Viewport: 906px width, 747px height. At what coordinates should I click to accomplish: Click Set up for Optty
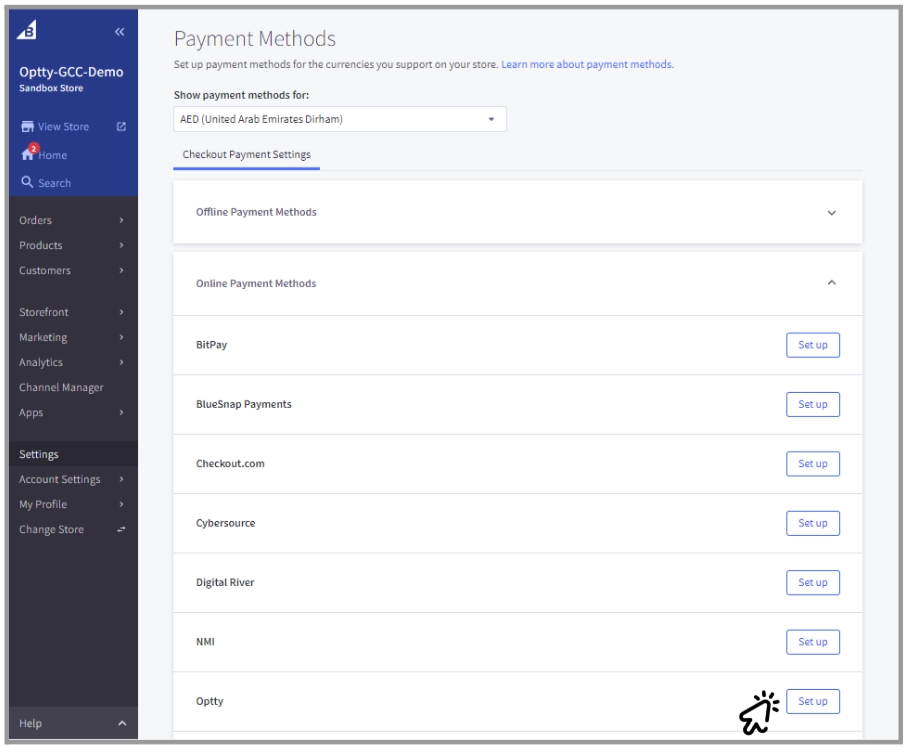812,701
